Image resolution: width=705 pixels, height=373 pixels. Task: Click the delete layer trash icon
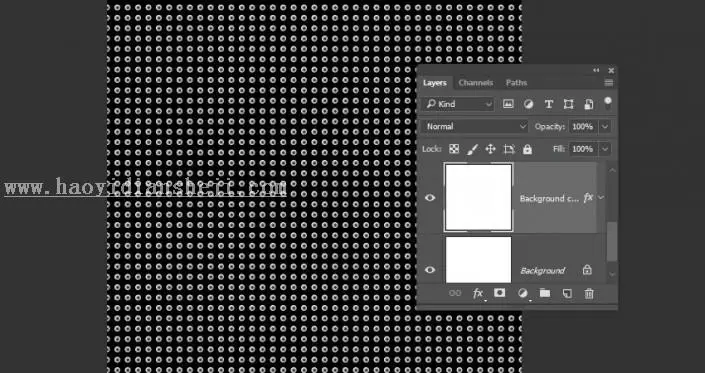coord(589,293)
